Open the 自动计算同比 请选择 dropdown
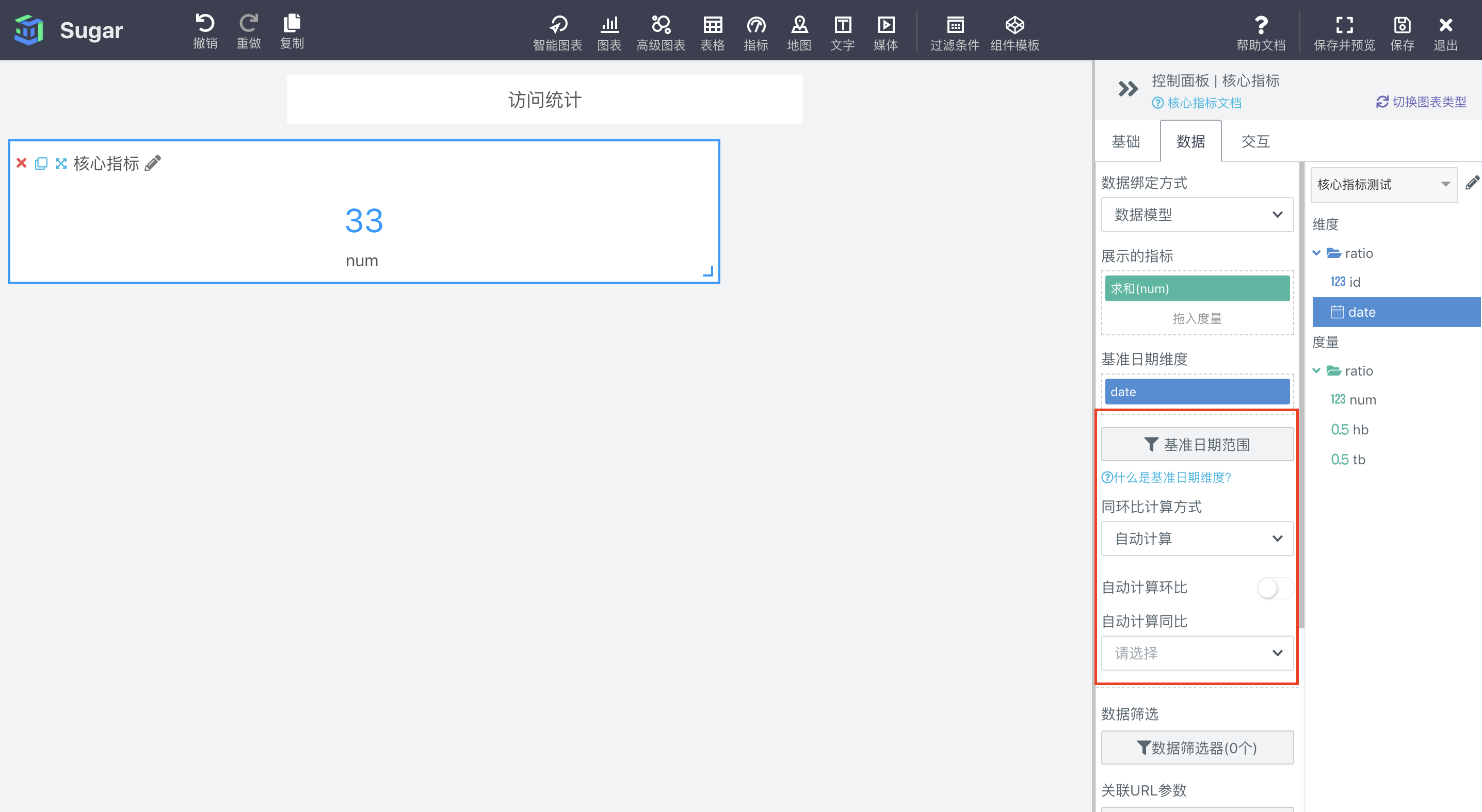Viewport: 1482px width, 812px height. click(x=1197, y=653)
